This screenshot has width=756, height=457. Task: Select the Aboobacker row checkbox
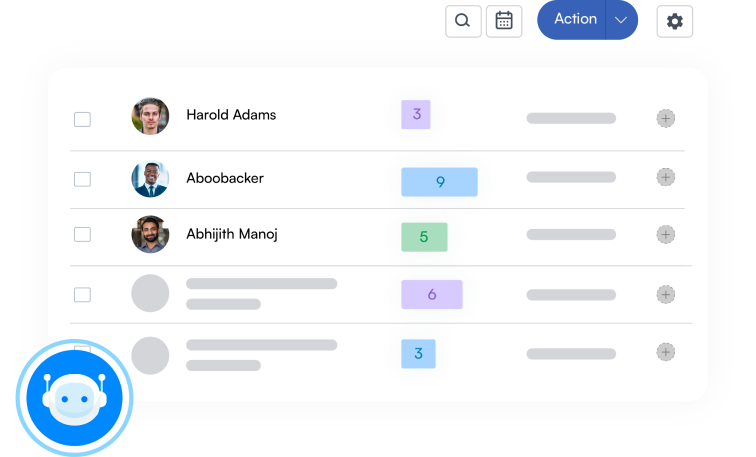pyautogui.click(x=82, y=179)
